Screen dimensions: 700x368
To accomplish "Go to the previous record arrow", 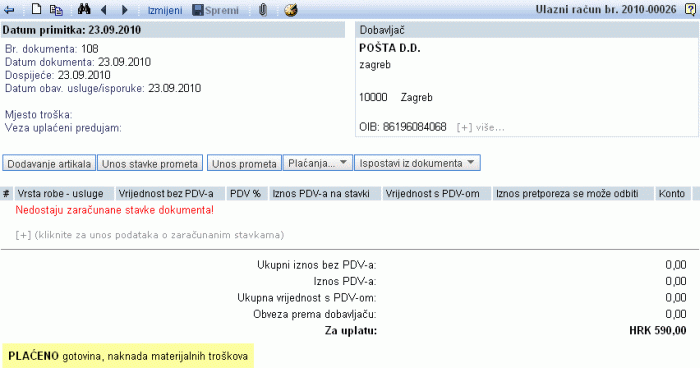I will (x=104, y=10).
